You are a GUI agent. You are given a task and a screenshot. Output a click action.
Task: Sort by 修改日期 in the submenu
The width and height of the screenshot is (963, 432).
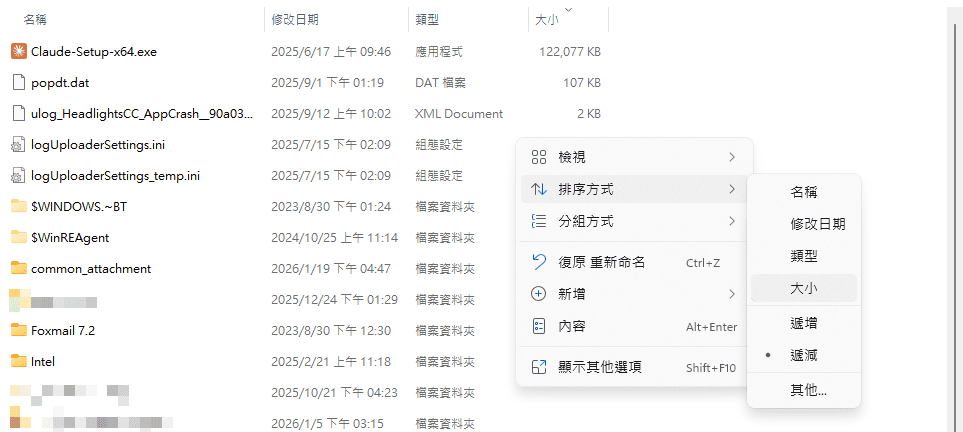[x=804, y=224]
